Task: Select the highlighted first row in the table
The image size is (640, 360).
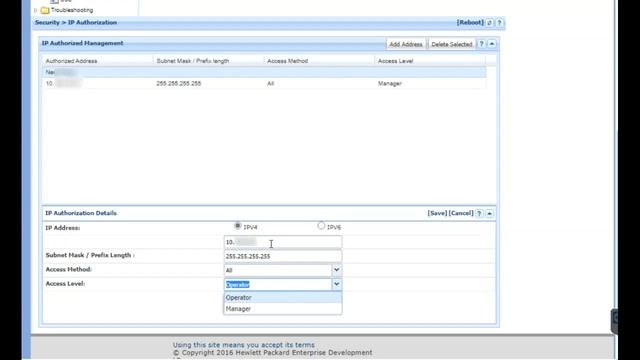Action: coord(264,72)
